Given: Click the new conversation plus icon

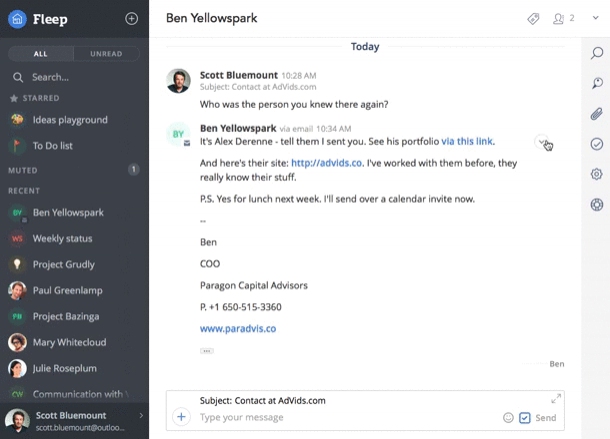Looking at the screenshot, I should click(131, 19).
